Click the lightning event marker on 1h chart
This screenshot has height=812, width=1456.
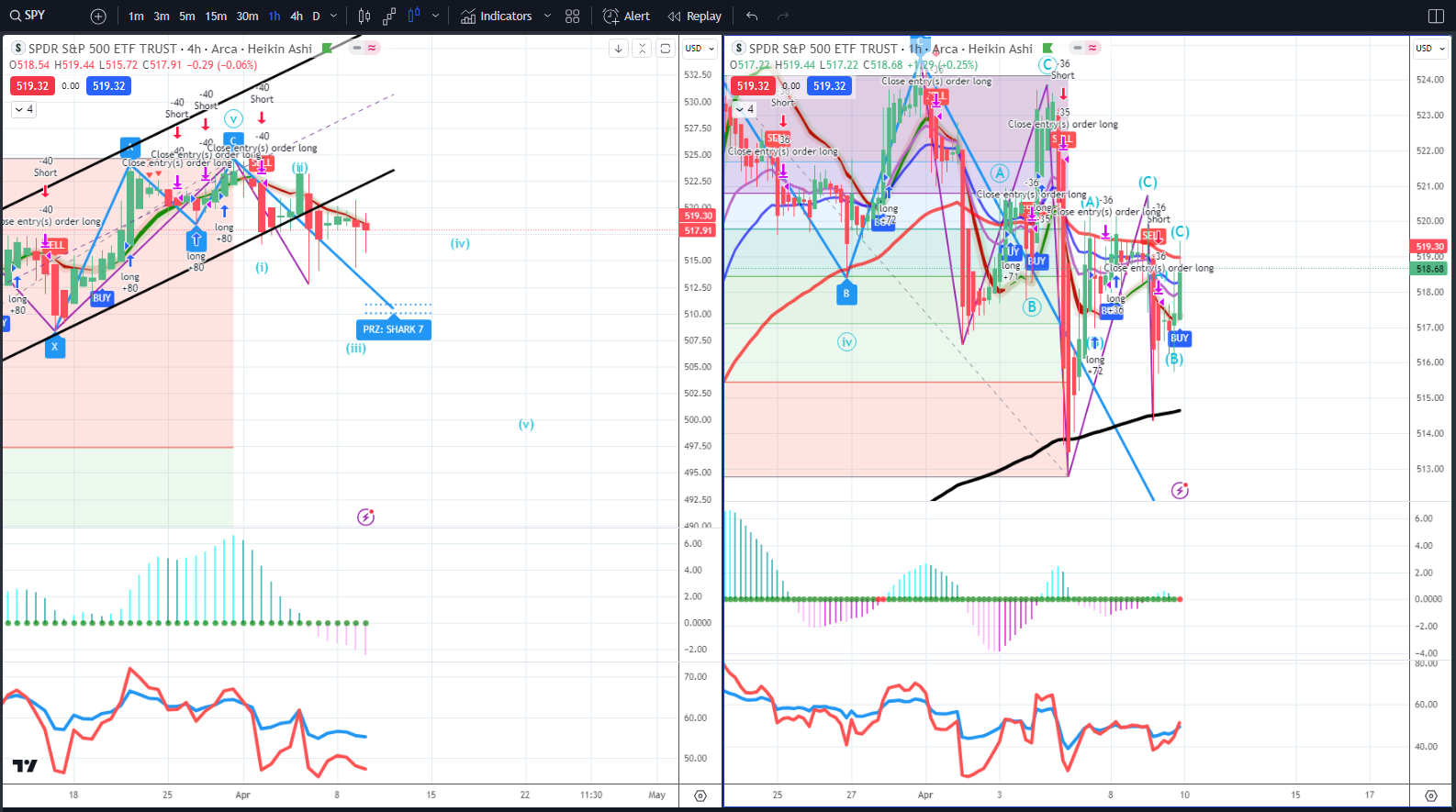[x=1180, y=491]
